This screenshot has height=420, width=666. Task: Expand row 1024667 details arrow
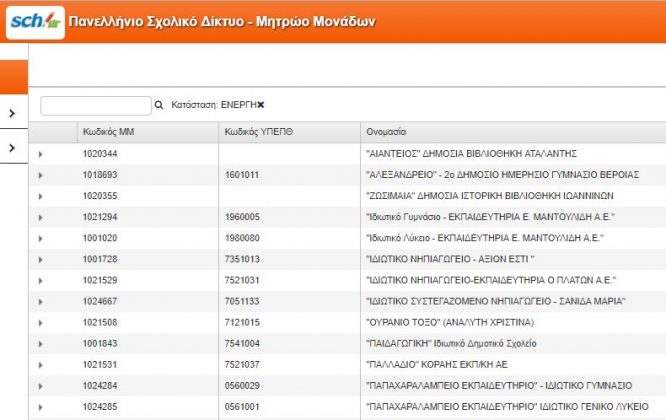40,302
